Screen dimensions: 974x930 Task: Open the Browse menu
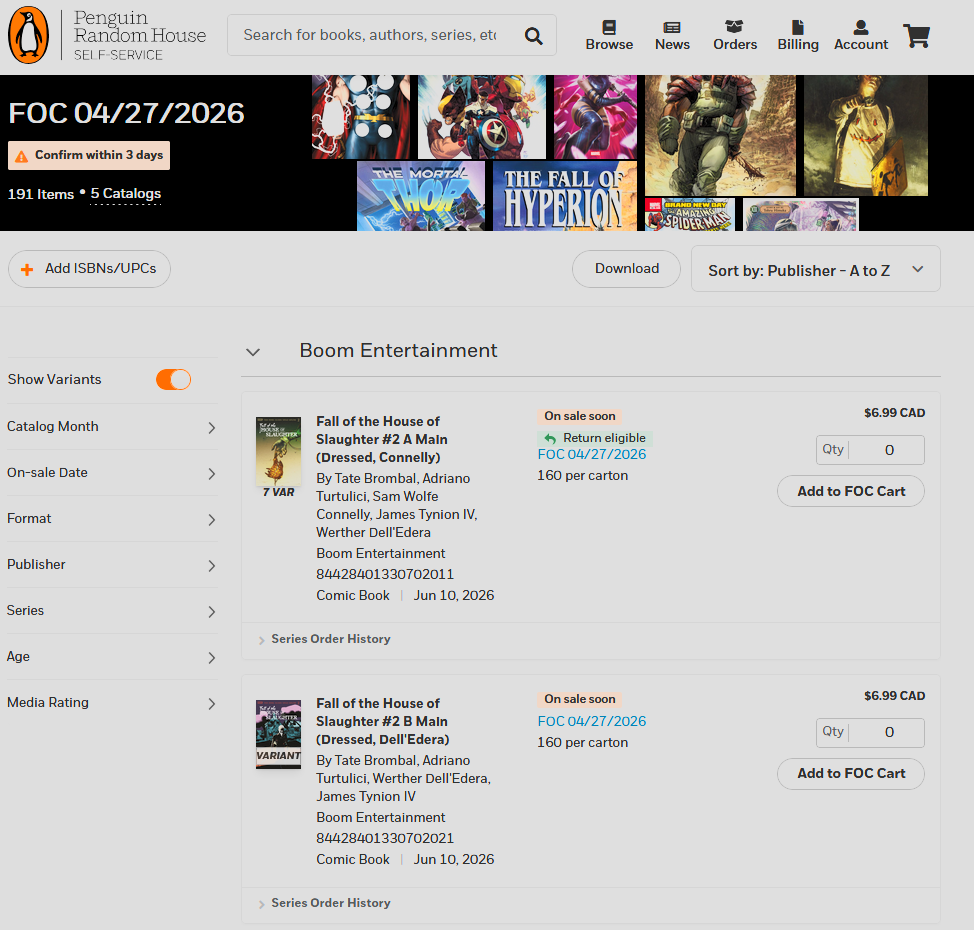pos(609,35)
